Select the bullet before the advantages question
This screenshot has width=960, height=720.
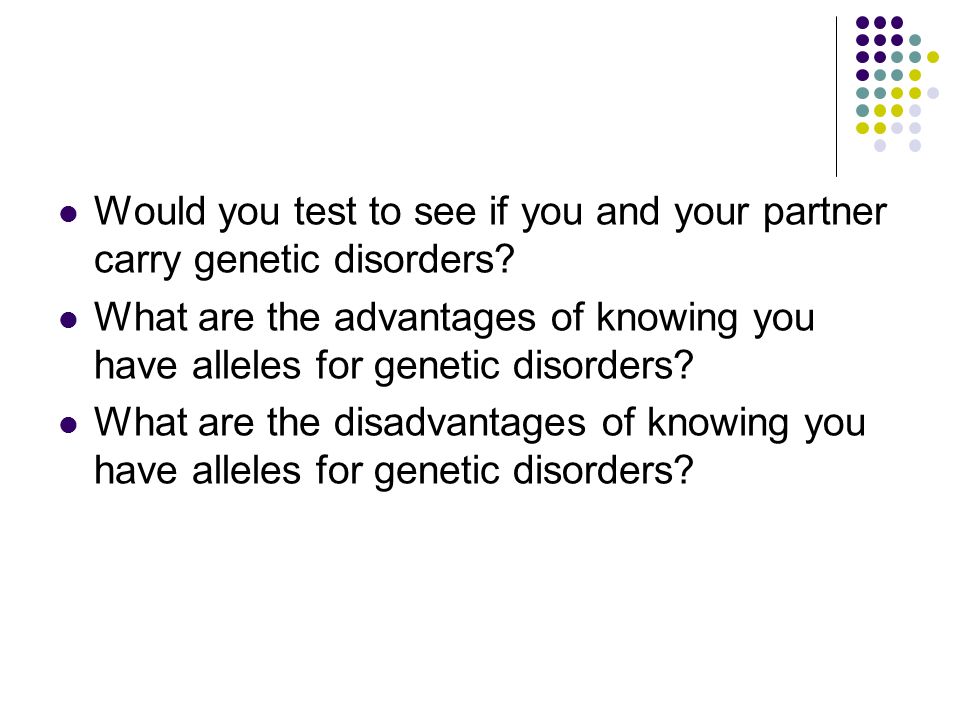69,320
